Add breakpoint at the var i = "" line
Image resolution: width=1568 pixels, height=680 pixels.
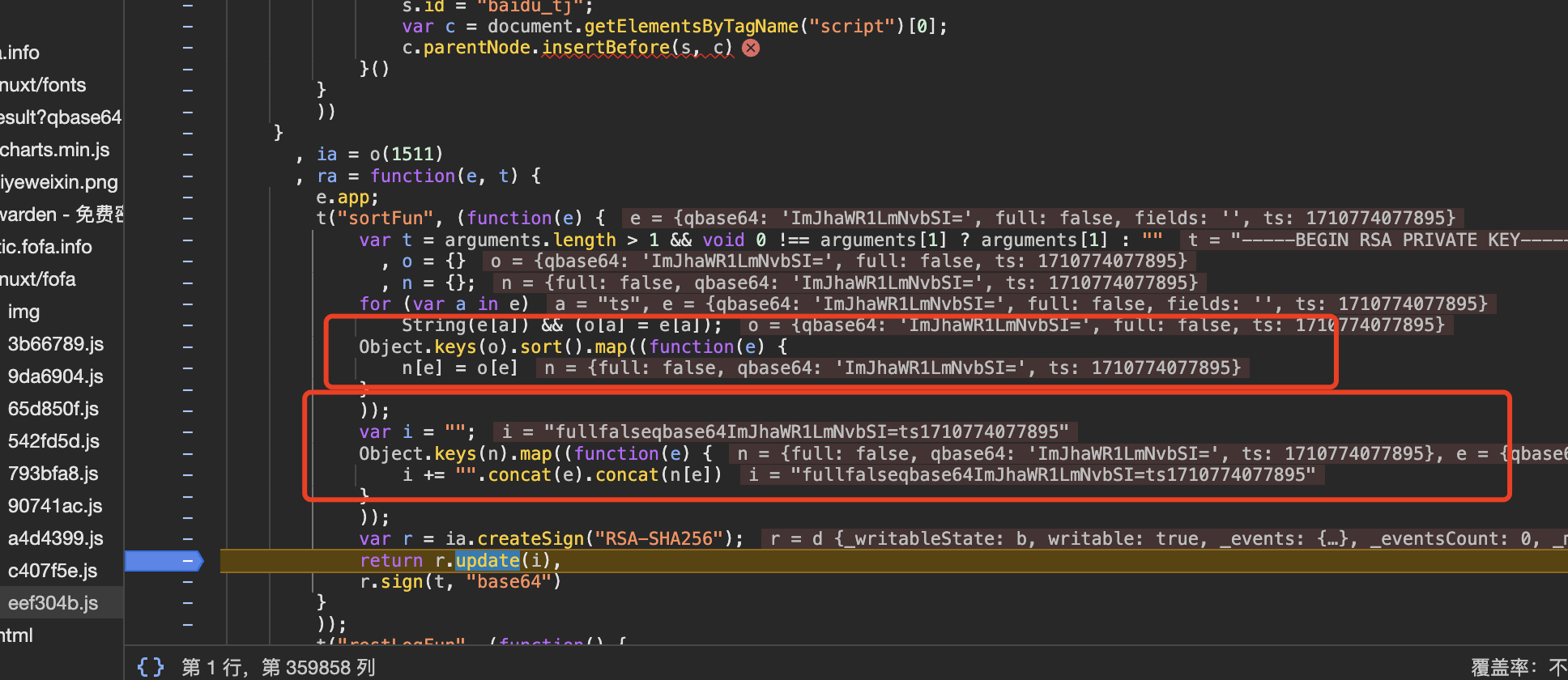tap(188, 432)
